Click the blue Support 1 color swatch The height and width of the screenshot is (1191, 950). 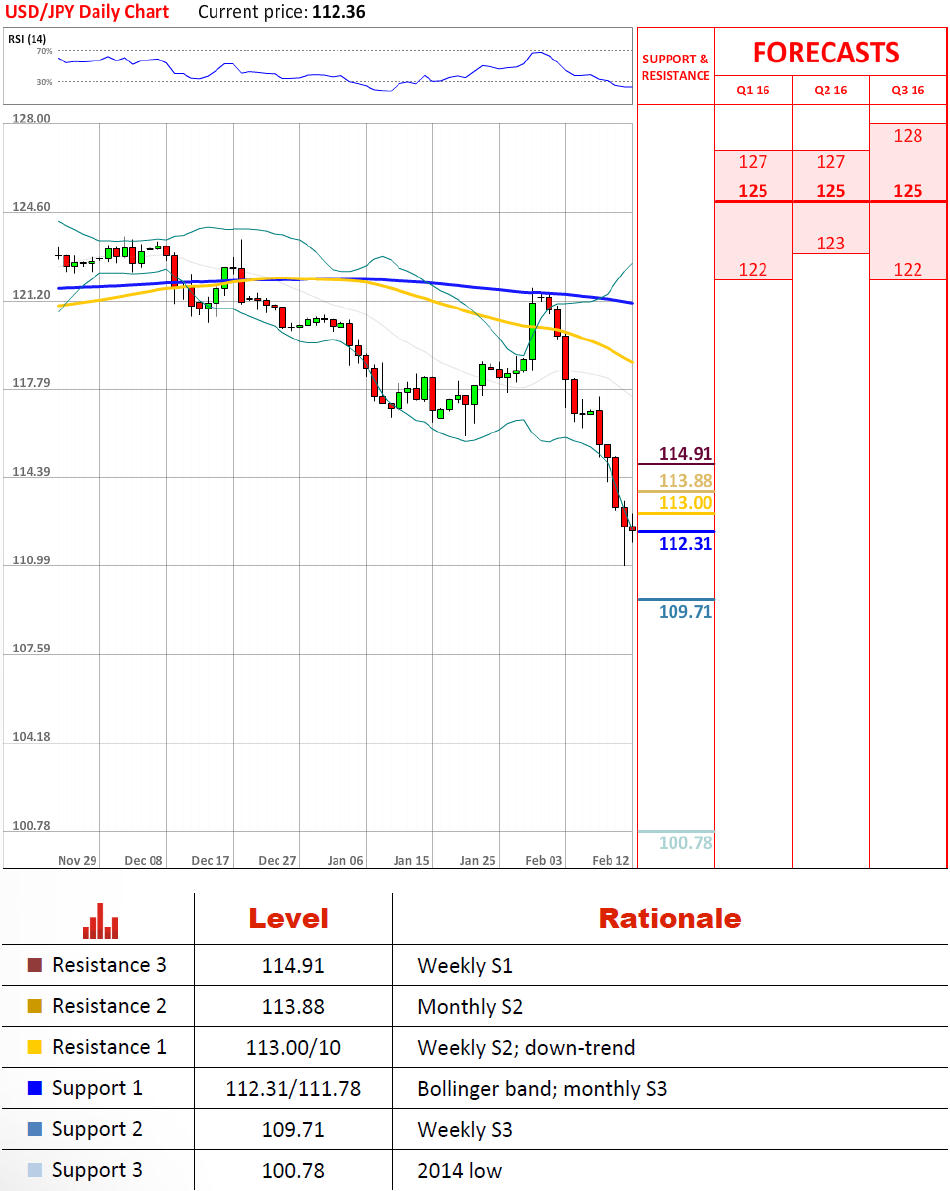(x=34, y=1088)
